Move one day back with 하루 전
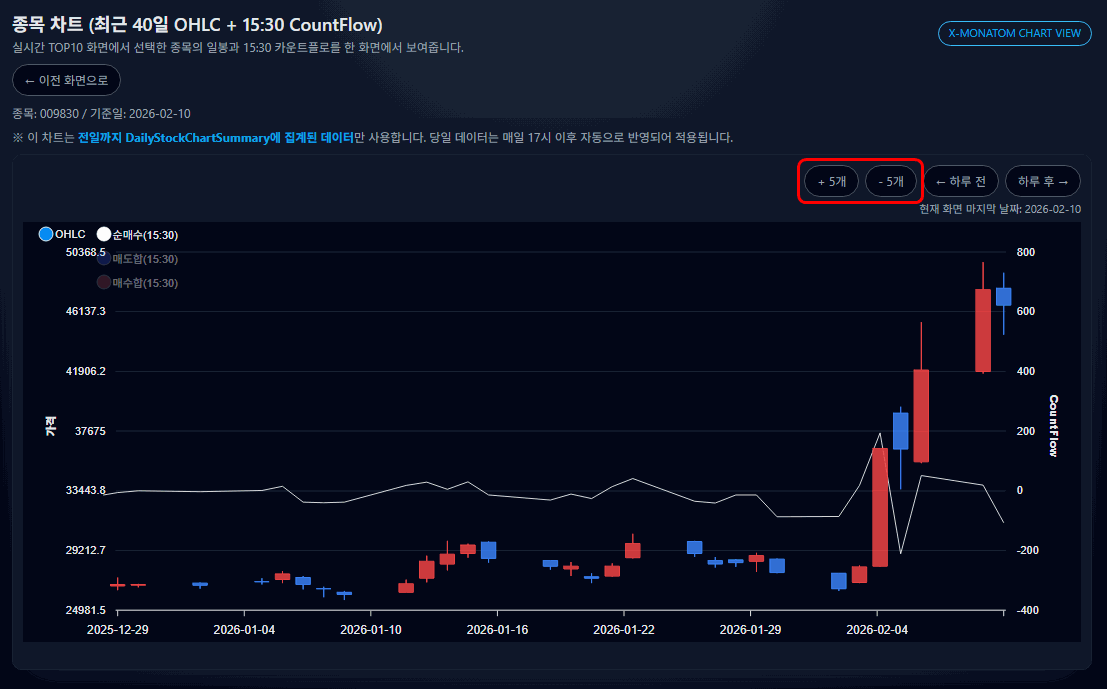1107x689 pixels. point(961,182)
